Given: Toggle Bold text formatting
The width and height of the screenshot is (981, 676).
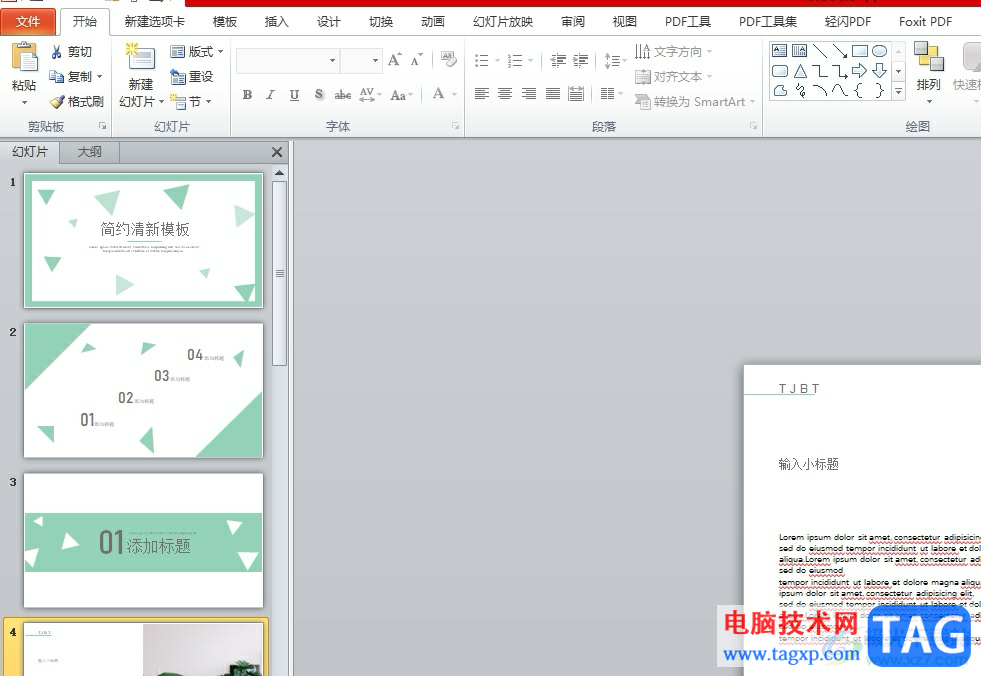Looking at the screenshot, I should tap(247, 95).
